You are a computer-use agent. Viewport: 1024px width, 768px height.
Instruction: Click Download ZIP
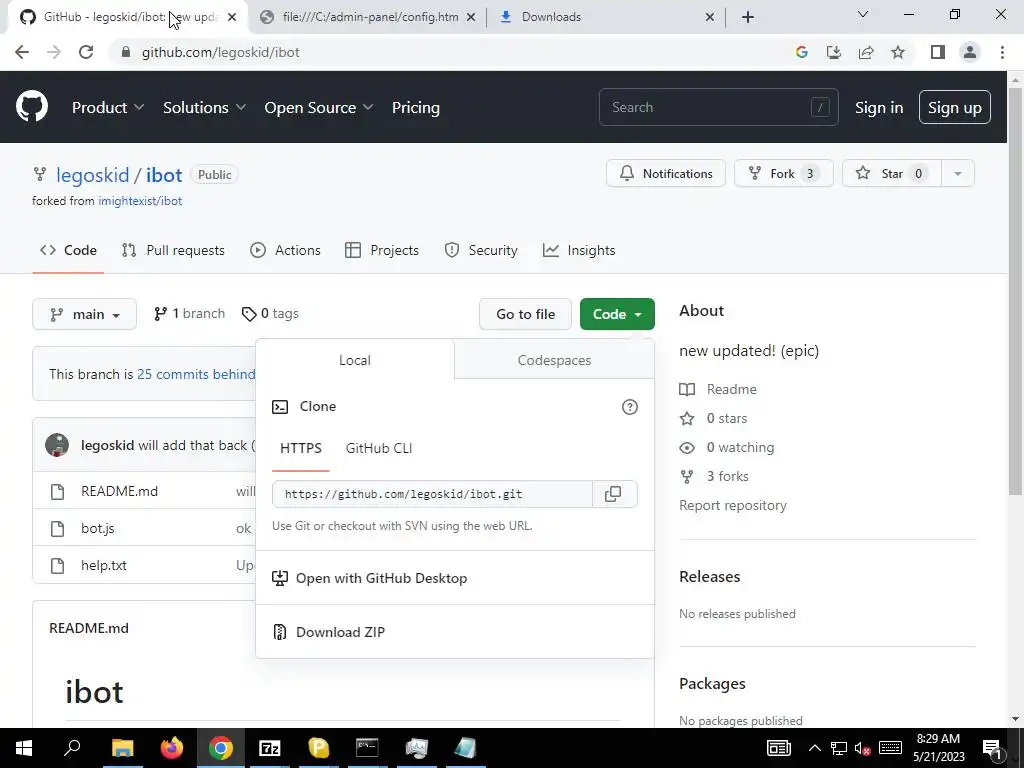455,632
